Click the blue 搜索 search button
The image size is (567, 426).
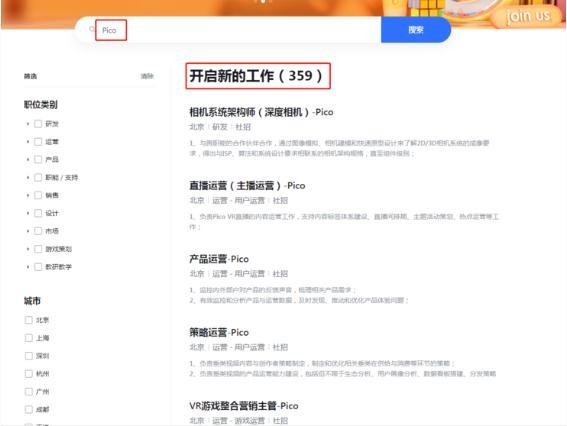pyautogui.click(x=416, y=30)
